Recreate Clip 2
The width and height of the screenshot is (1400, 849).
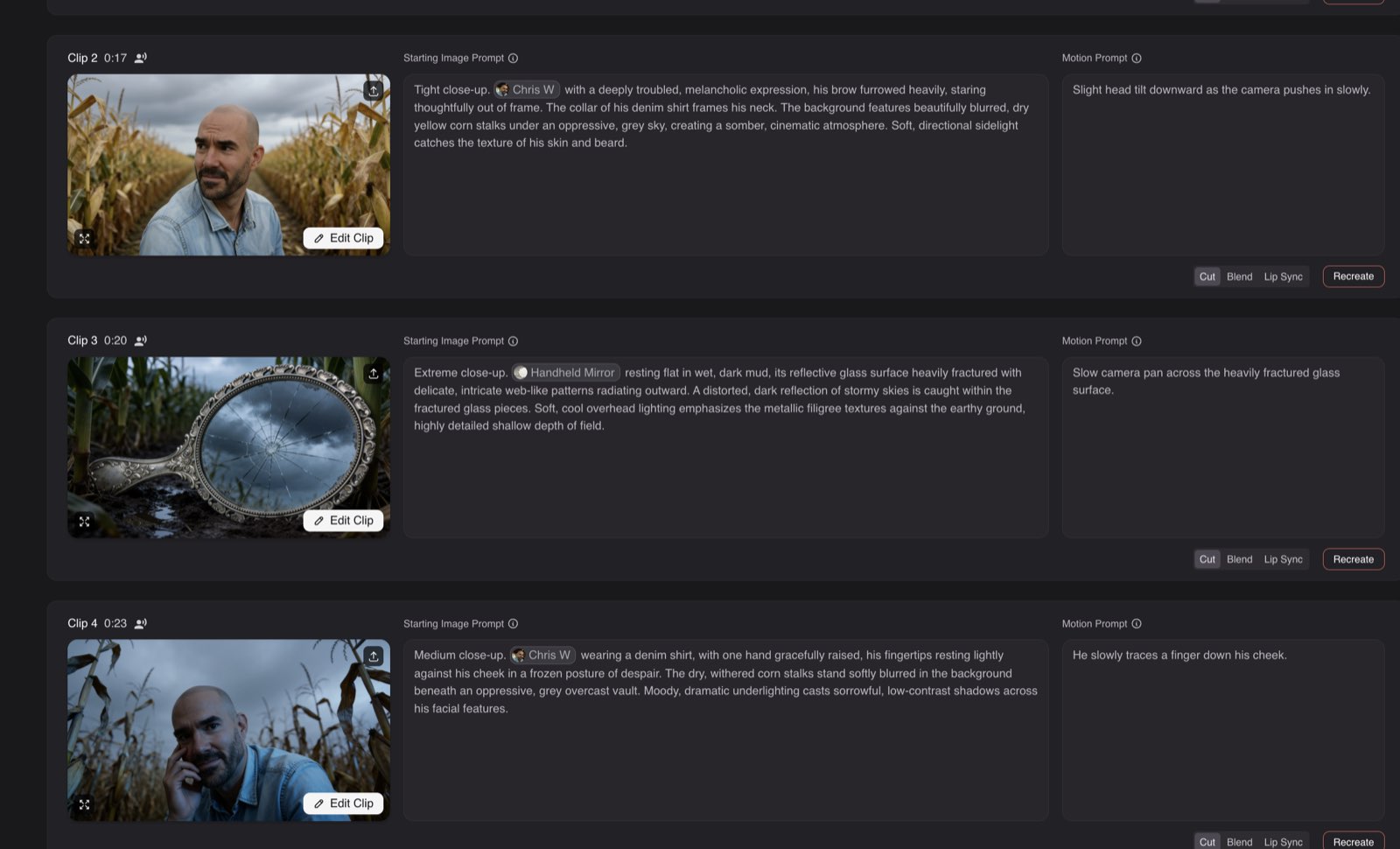pyautogui.click(x=1353, y=277)
